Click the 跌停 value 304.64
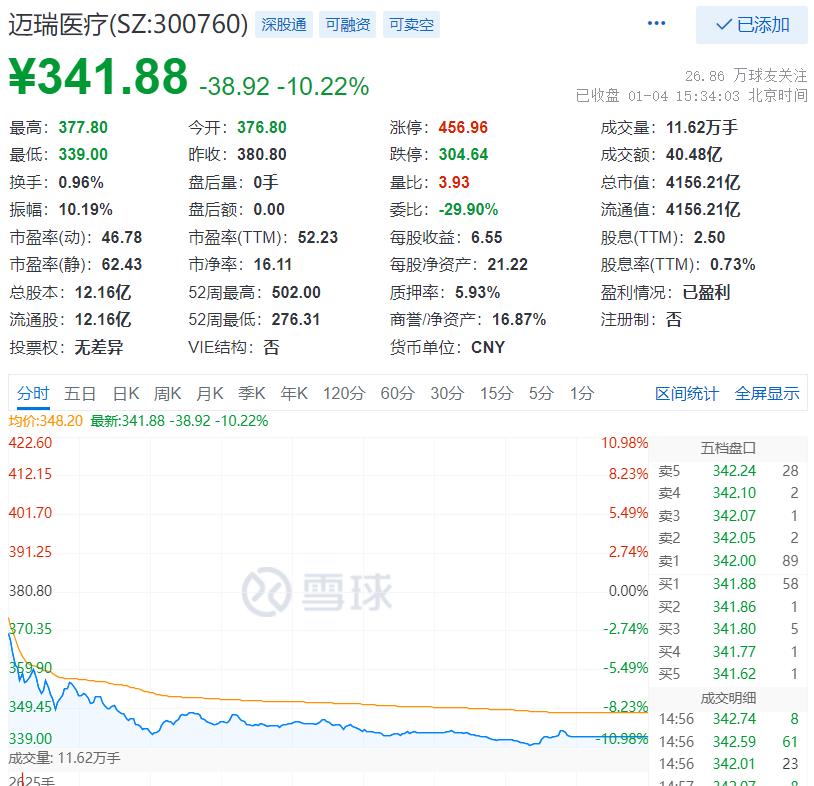The width and height of the screenshot is (814, 786). 463,154
